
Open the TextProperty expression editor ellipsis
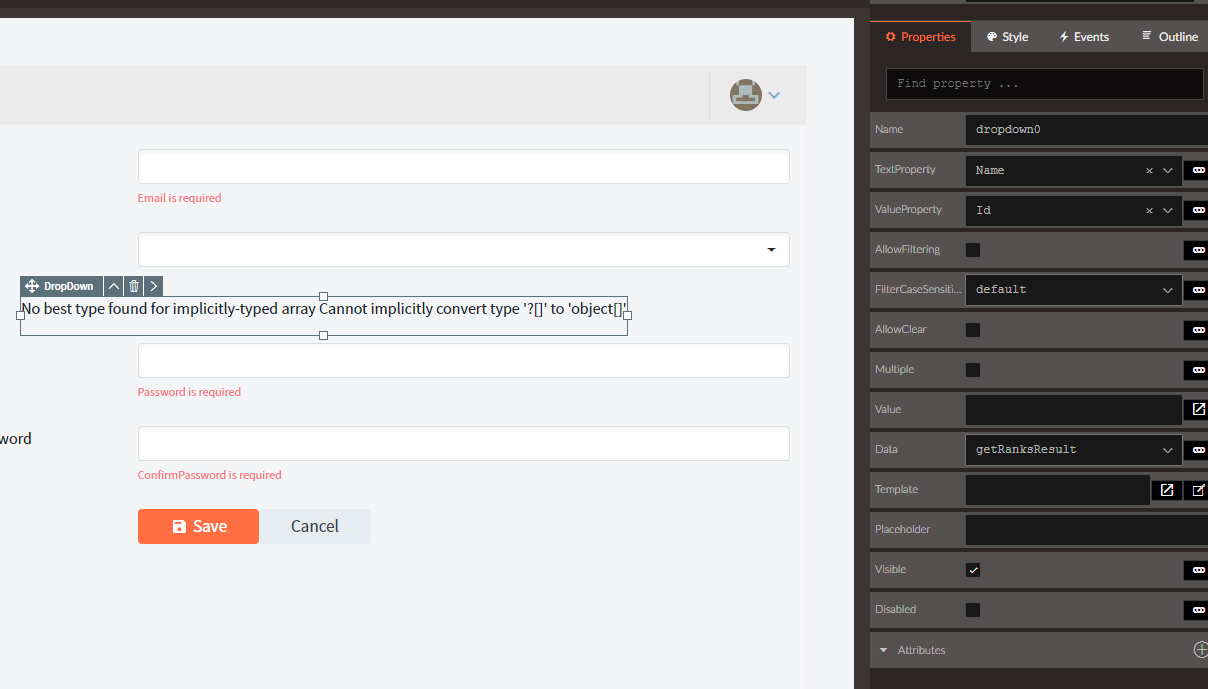[x=1198, y=170]
